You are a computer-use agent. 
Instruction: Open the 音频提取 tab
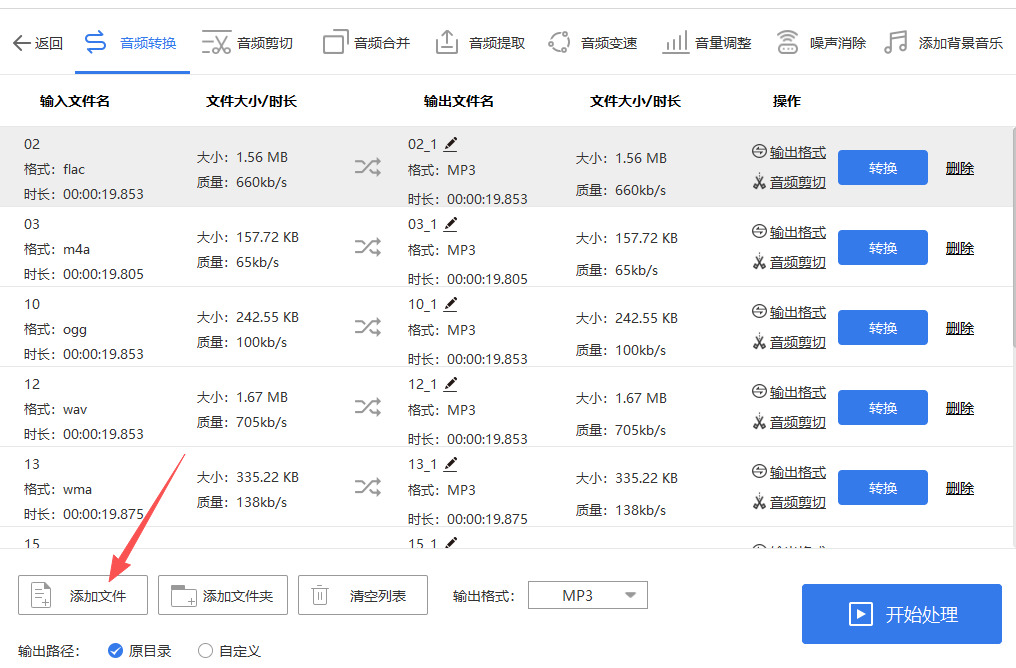point(480,43)
